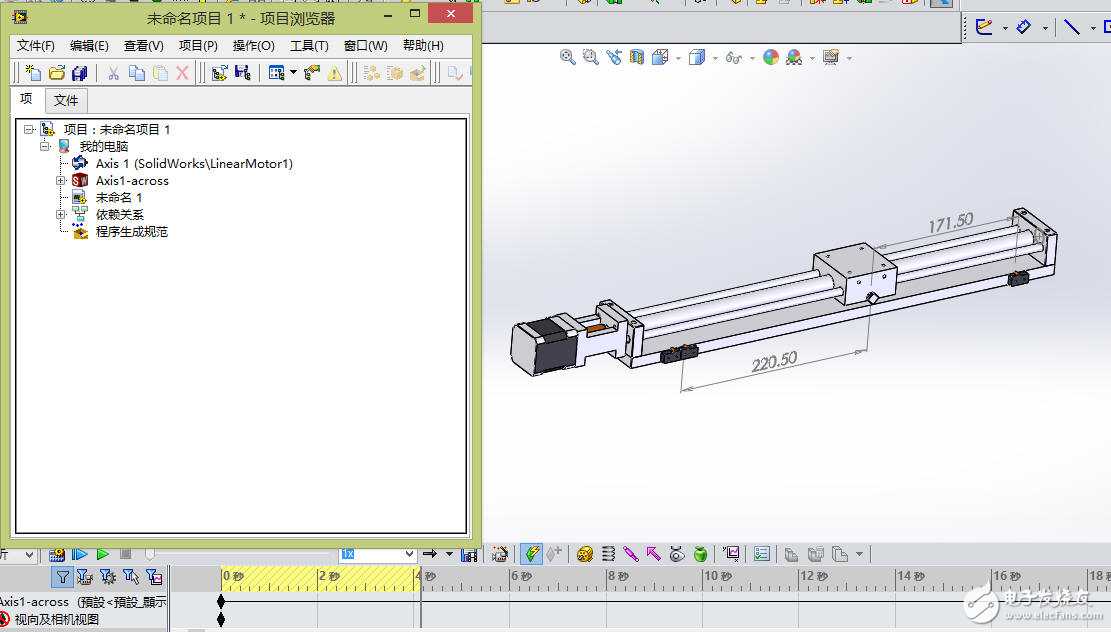
Task: Click the Edit Appearance color ball icon
Action: (x=770, y=58)
